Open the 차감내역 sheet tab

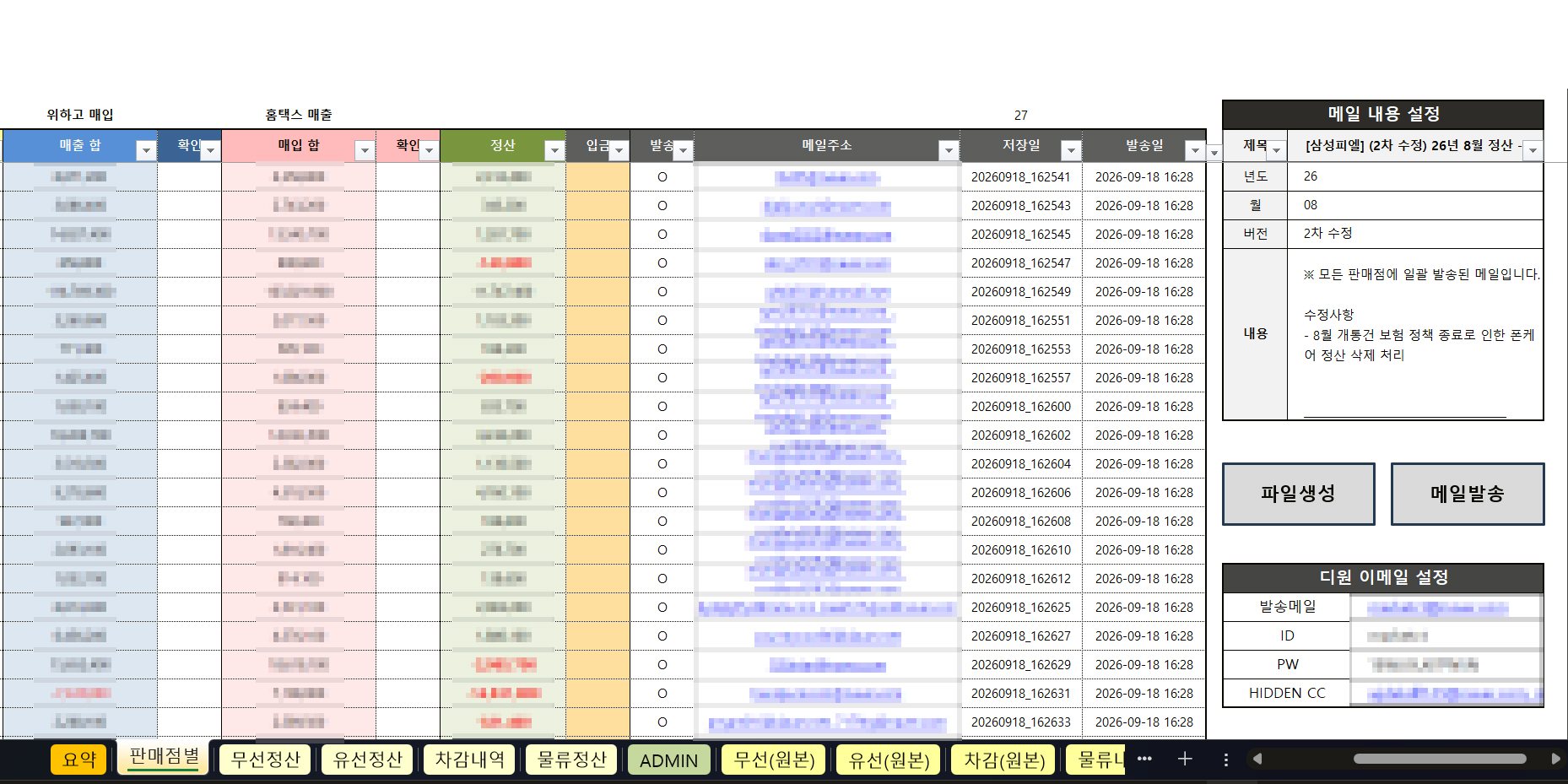coord(470,760)
